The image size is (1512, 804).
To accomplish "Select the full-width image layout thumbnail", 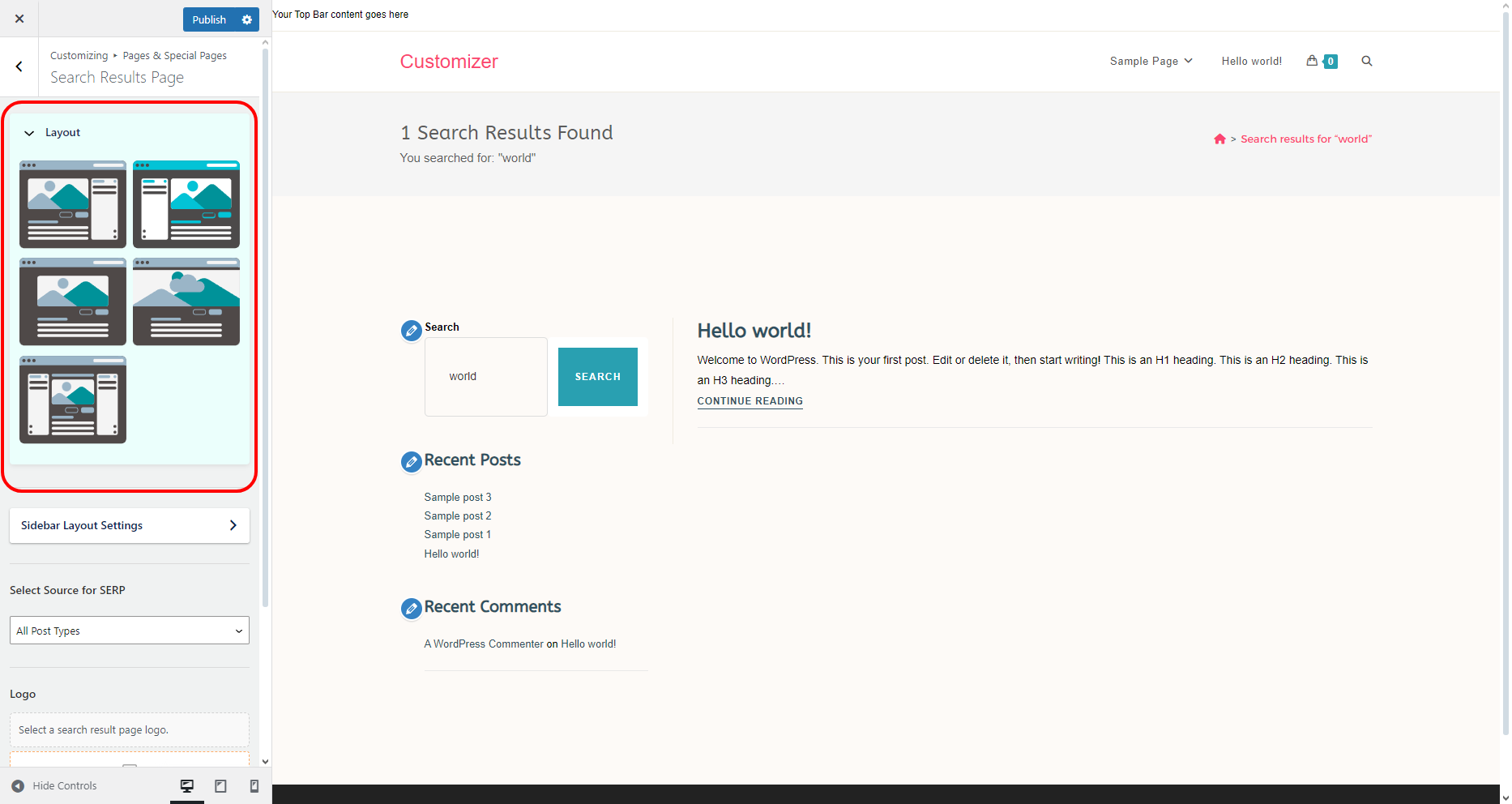I will click(x=186, y=301).
